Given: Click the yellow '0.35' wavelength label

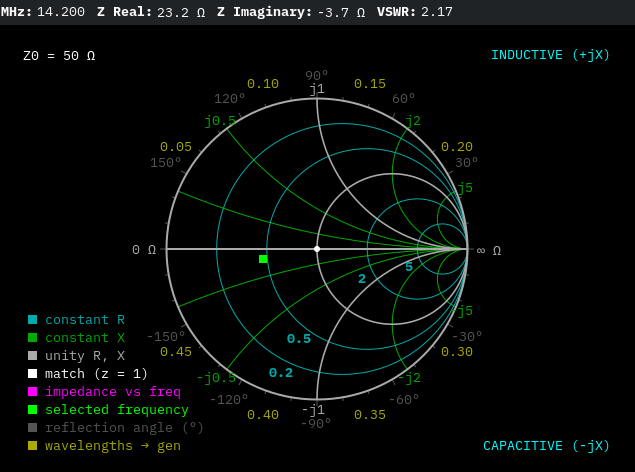Looking at the screenshot, I should [370, 415].
